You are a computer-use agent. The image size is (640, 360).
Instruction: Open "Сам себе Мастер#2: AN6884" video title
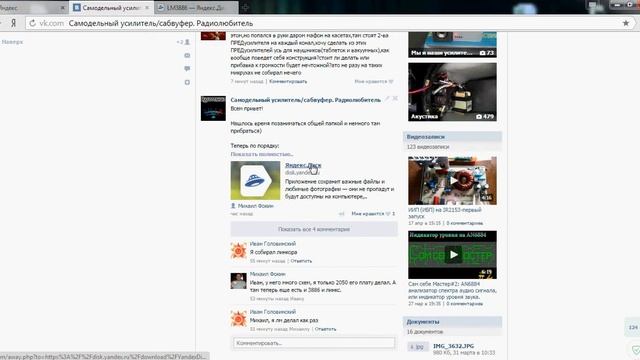coord(452,291)
